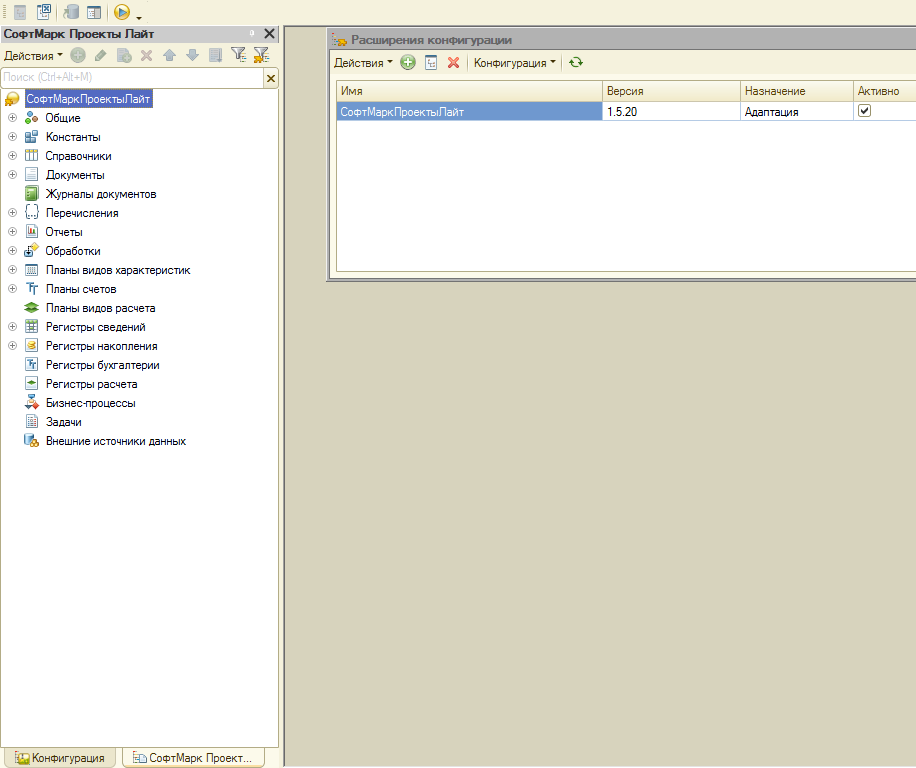
Task: Open the extension configuration tree icon
Action: (431, 62)
